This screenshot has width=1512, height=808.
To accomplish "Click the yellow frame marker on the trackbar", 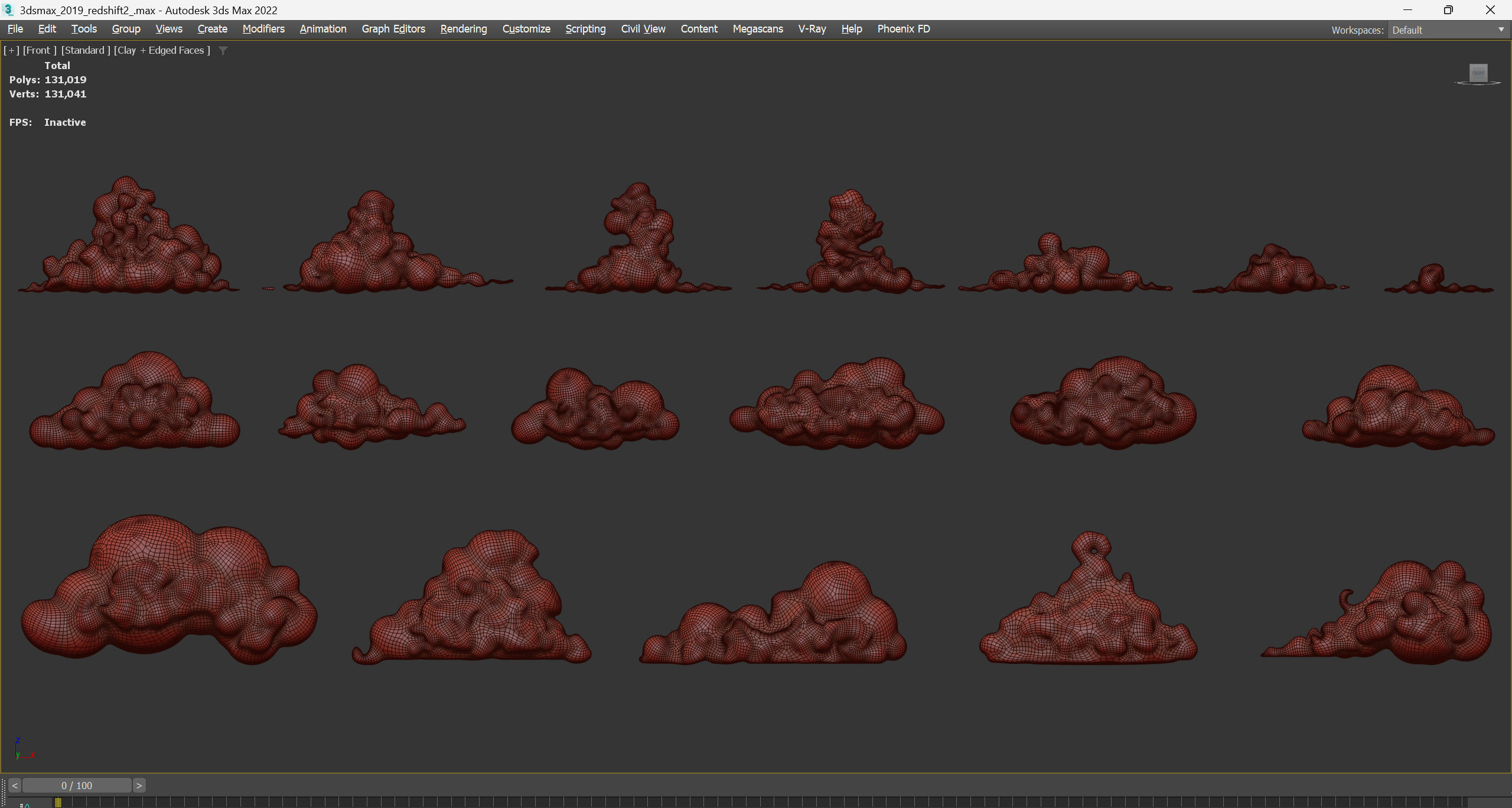I will [x=58, y=802].
